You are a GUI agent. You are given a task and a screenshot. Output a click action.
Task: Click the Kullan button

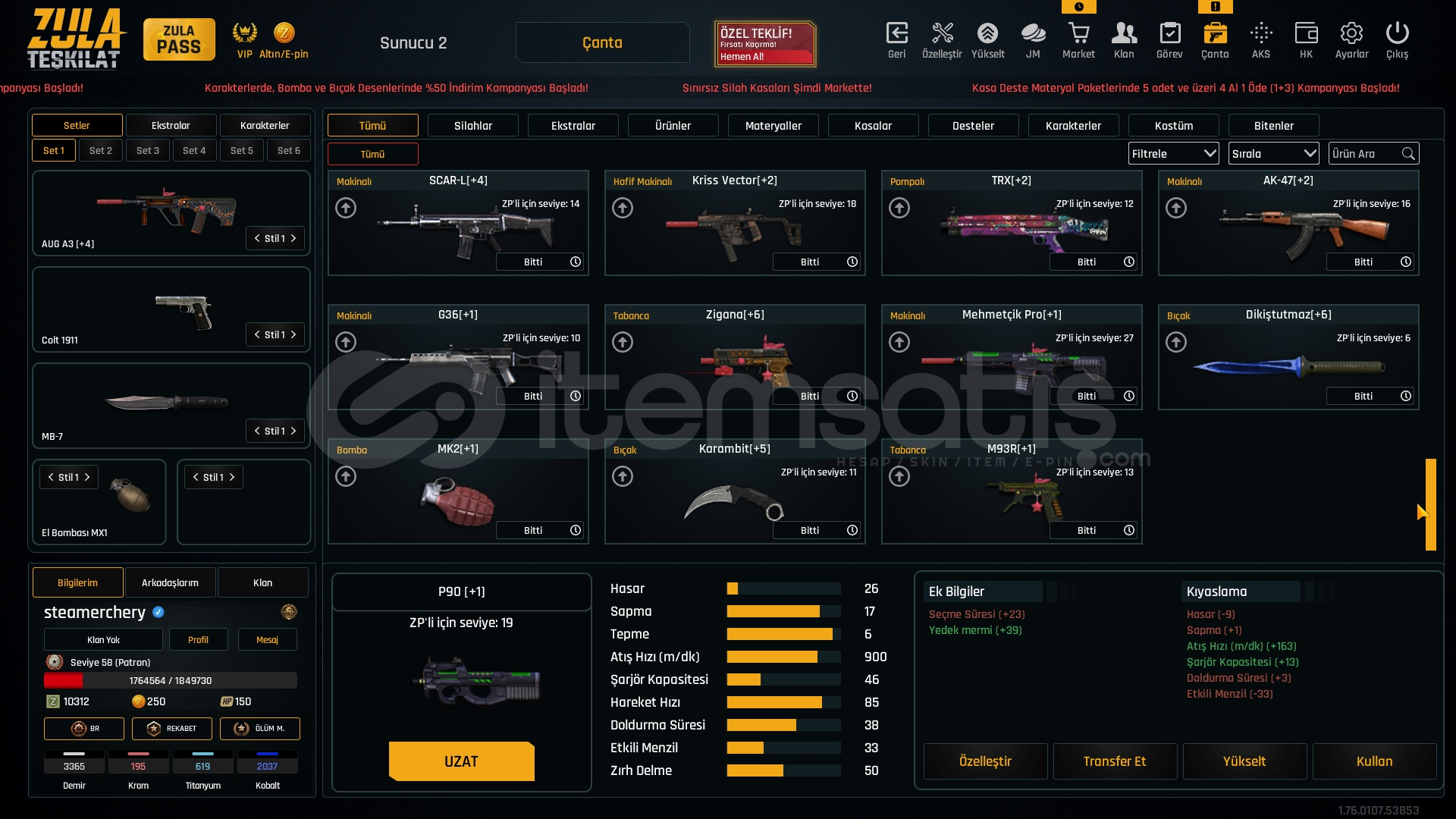point(1374,761)
